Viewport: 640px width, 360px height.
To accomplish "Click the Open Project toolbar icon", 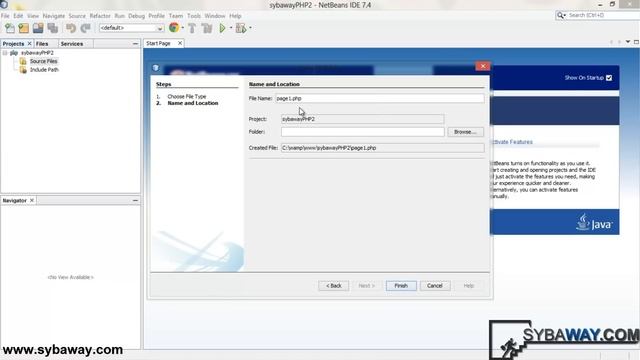I will click(38, 28).
